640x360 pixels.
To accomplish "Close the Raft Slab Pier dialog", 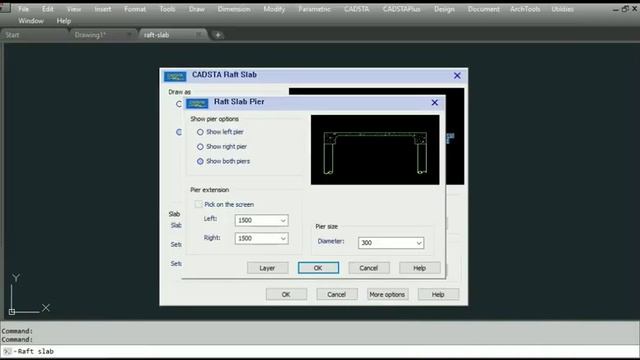I will click(x=435, y=103).
